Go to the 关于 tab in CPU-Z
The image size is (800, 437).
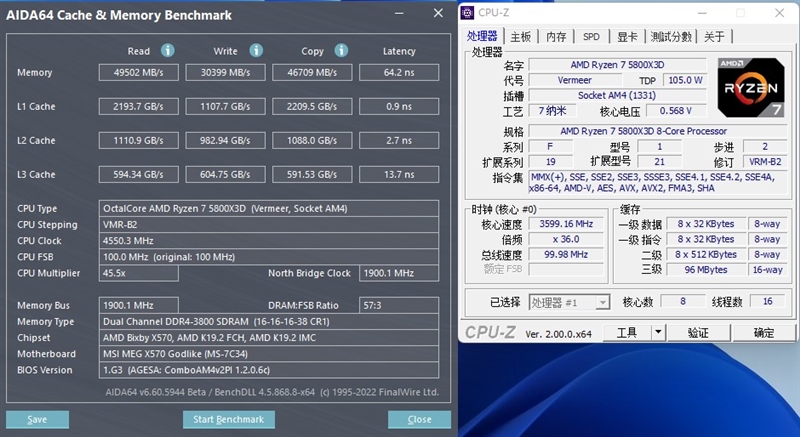coord(714,37)
